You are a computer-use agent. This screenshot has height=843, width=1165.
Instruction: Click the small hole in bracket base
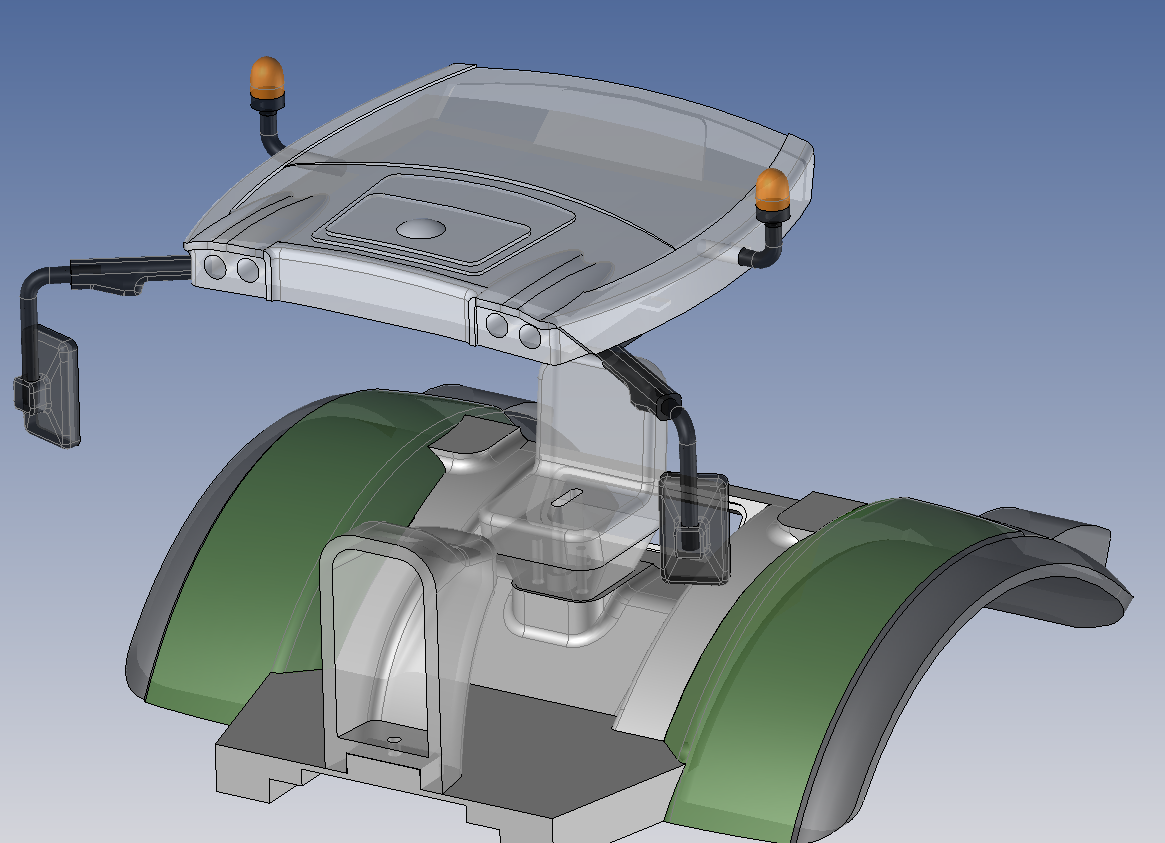coord(394,741)
